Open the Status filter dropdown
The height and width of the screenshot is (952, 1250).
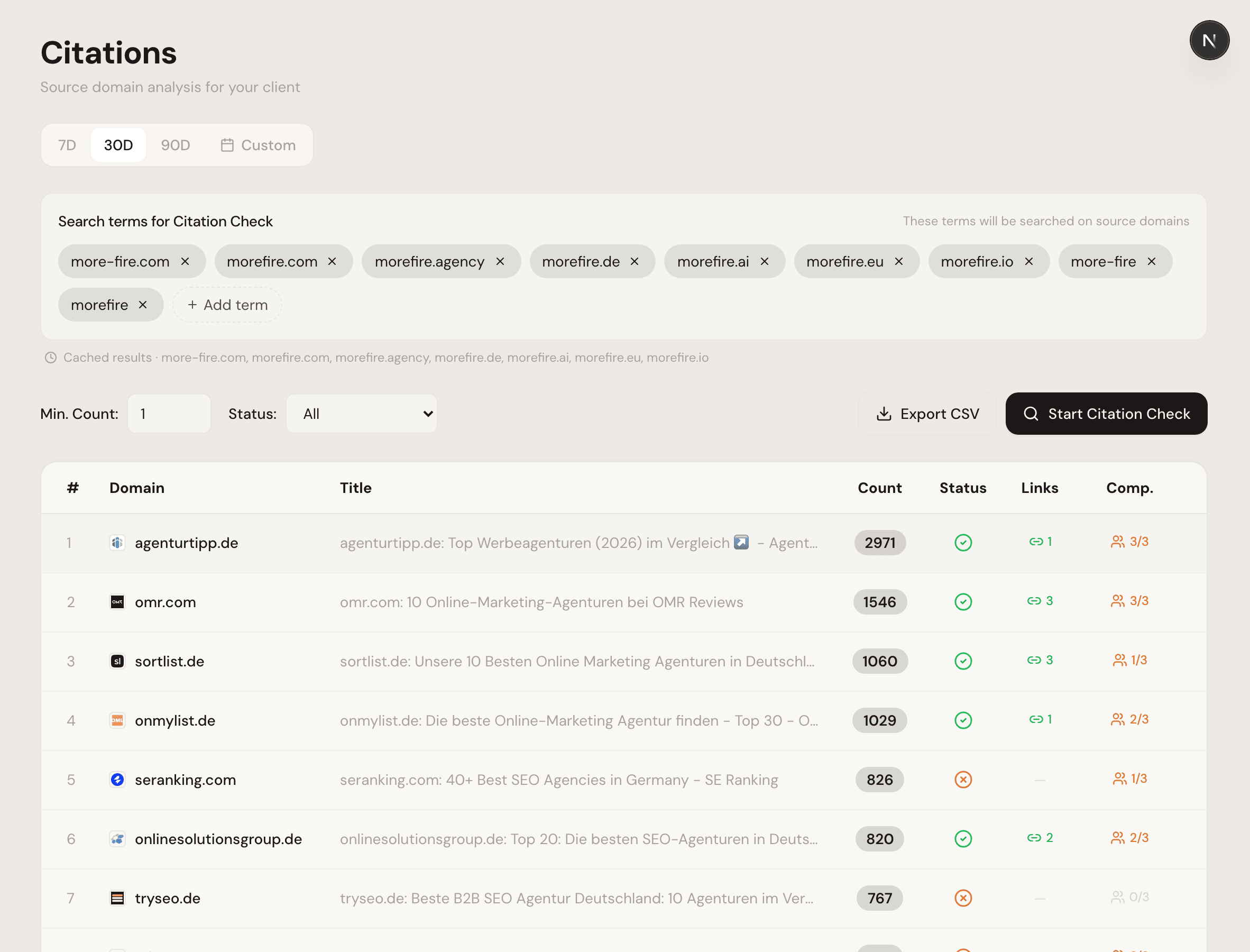coord(362,414)
